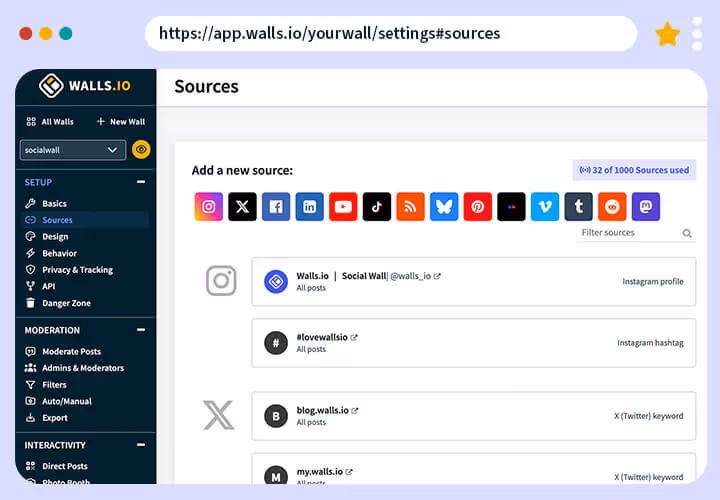This screenshot has width=720, height=500.
Task: Click the B avatar of blog.walls.io
Action: (x=276, y=416)
